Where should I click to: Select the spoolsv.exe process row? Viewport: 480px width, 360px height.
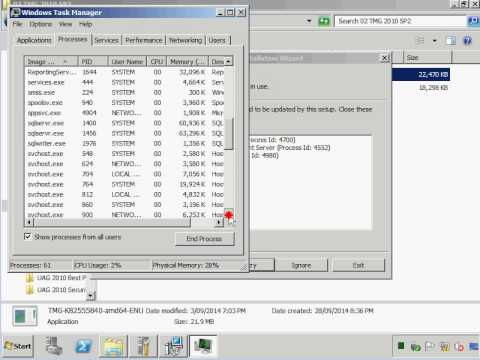click(x=124, y=103)
